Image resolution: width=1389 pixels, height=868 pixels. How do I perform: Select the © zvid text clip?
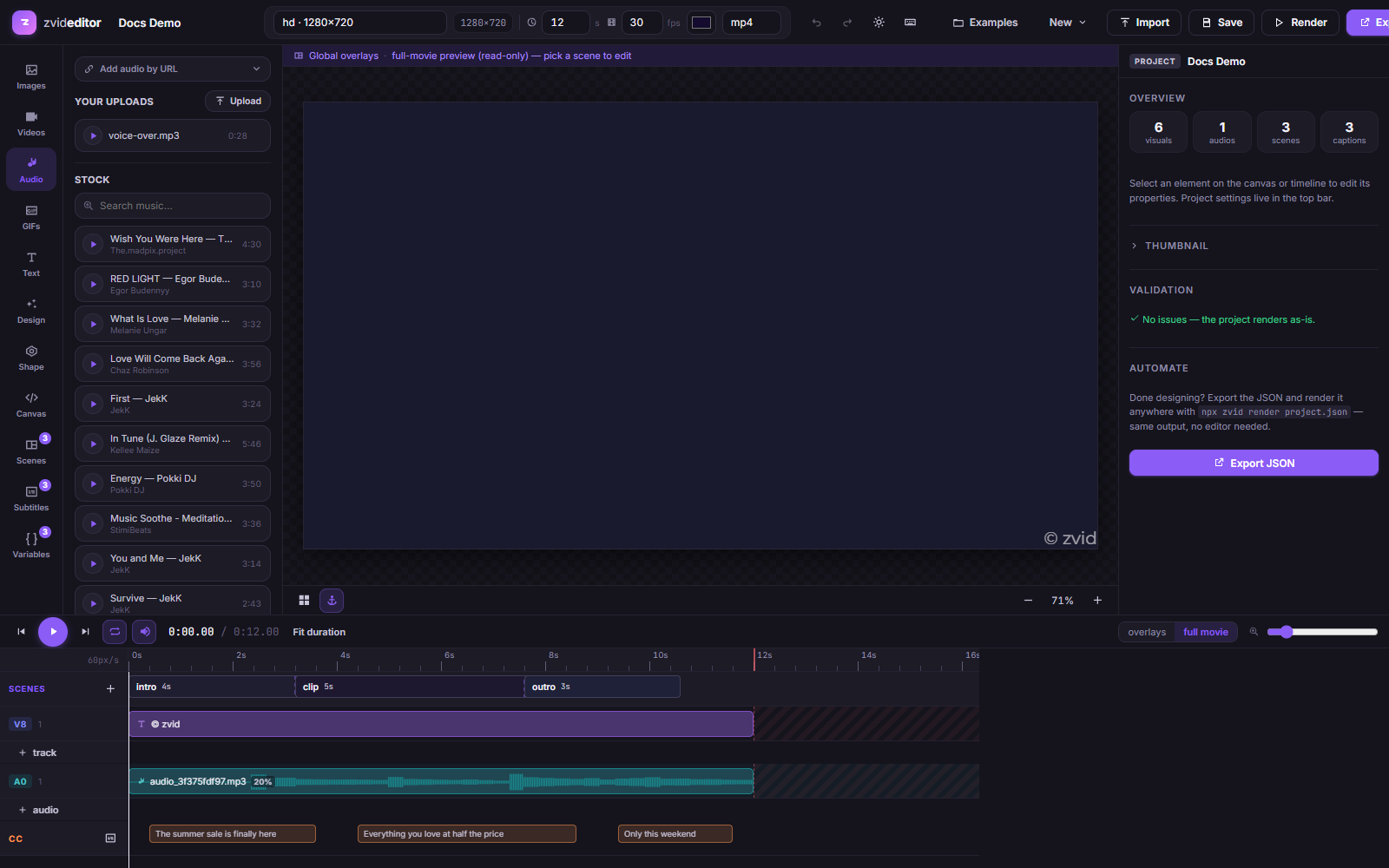pyautogui.click(x=441, y=724)
